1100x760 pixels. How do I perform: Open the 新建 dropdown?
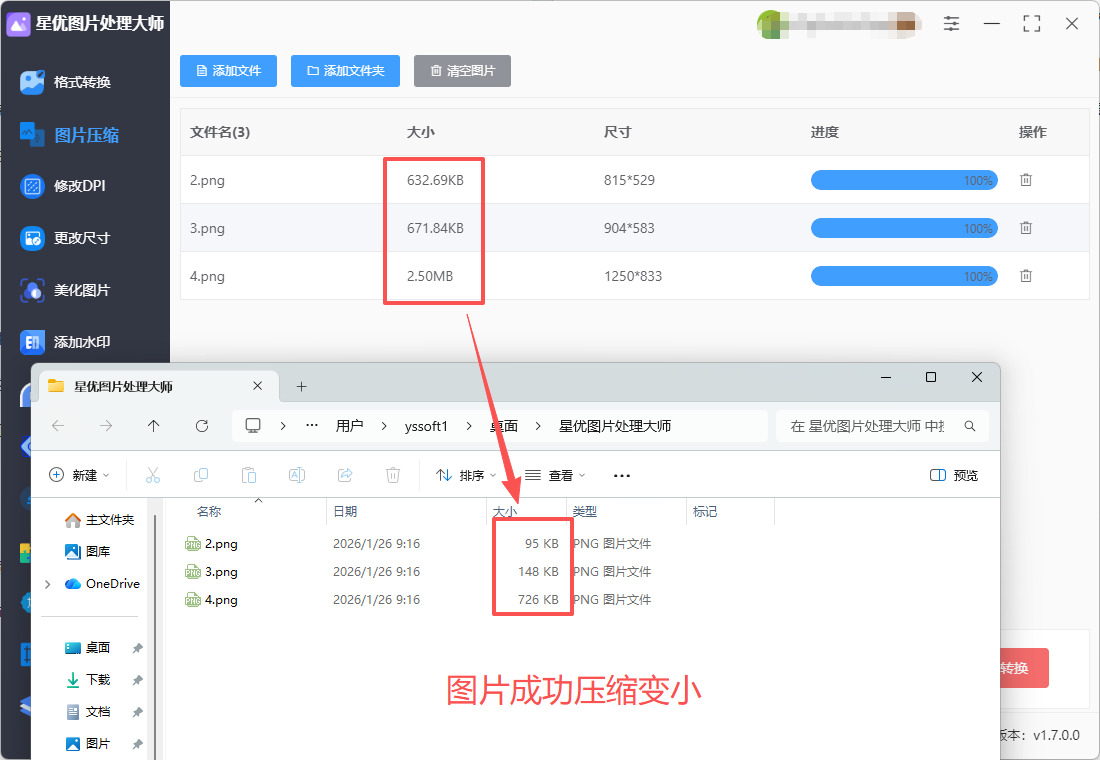click(x=79, y=475)
